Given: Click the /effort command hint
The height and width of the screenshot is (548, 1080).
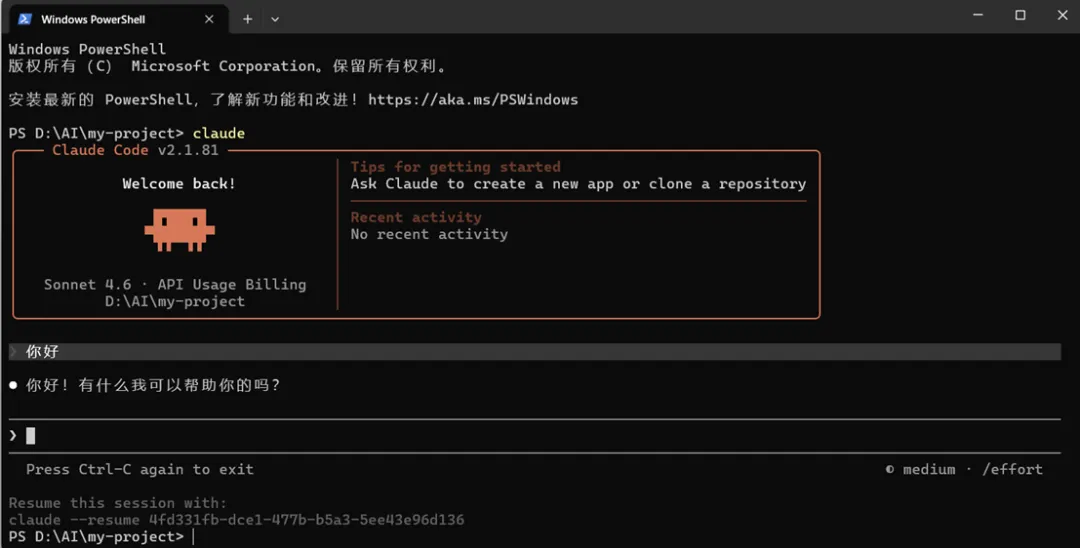Looking at the screenshot, I should point(1012,469).
